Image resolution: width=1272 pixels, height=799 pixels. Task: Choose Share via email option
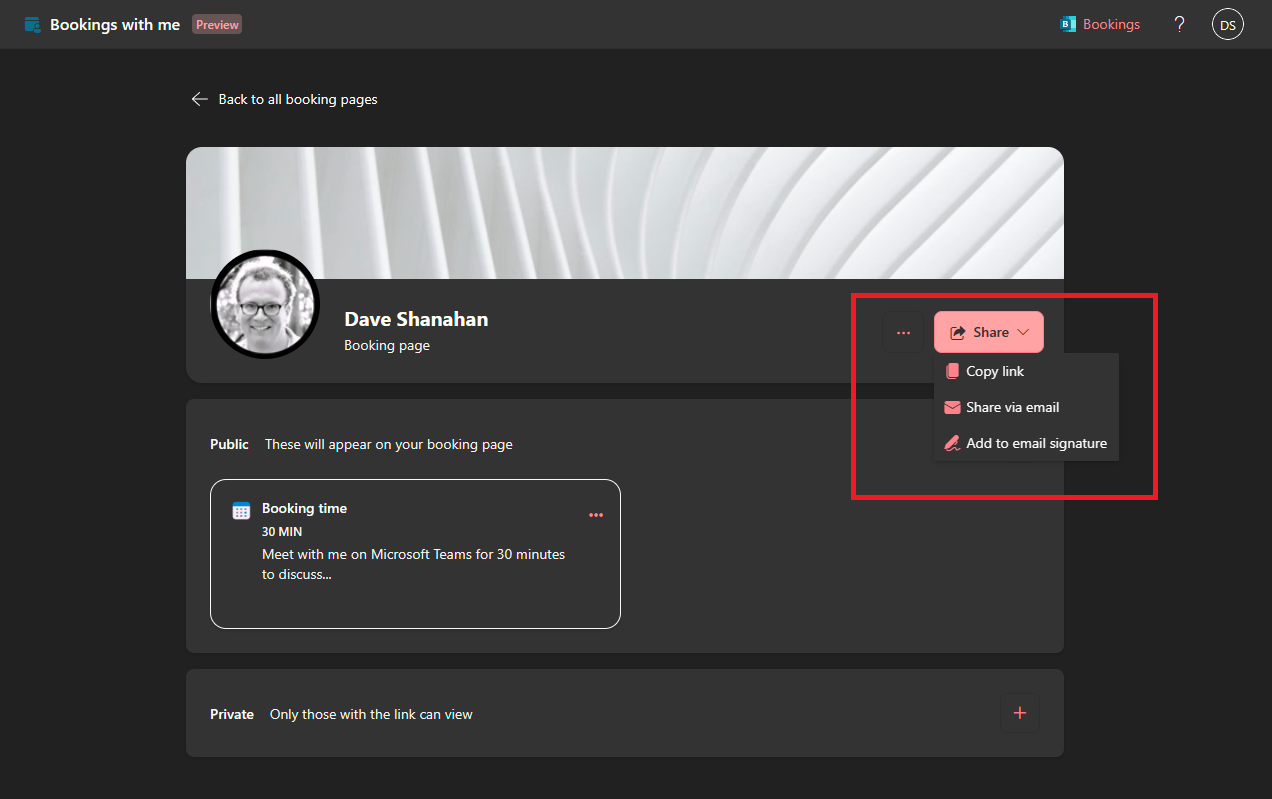point(1026,407)
